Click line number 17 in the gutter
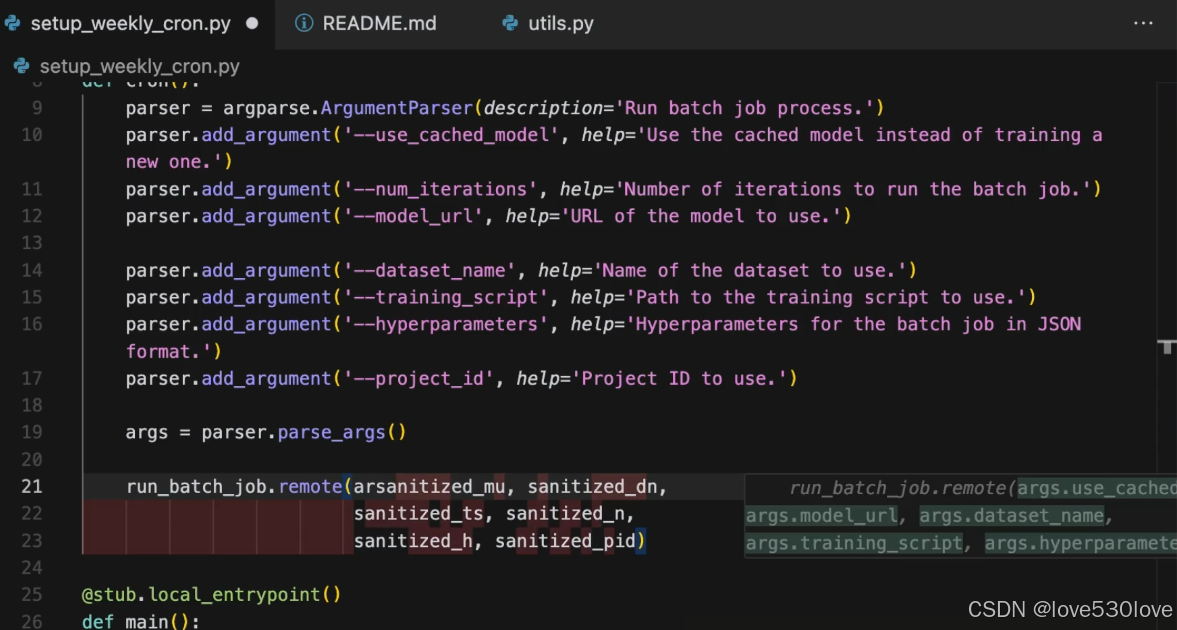 tap(32, 378)
